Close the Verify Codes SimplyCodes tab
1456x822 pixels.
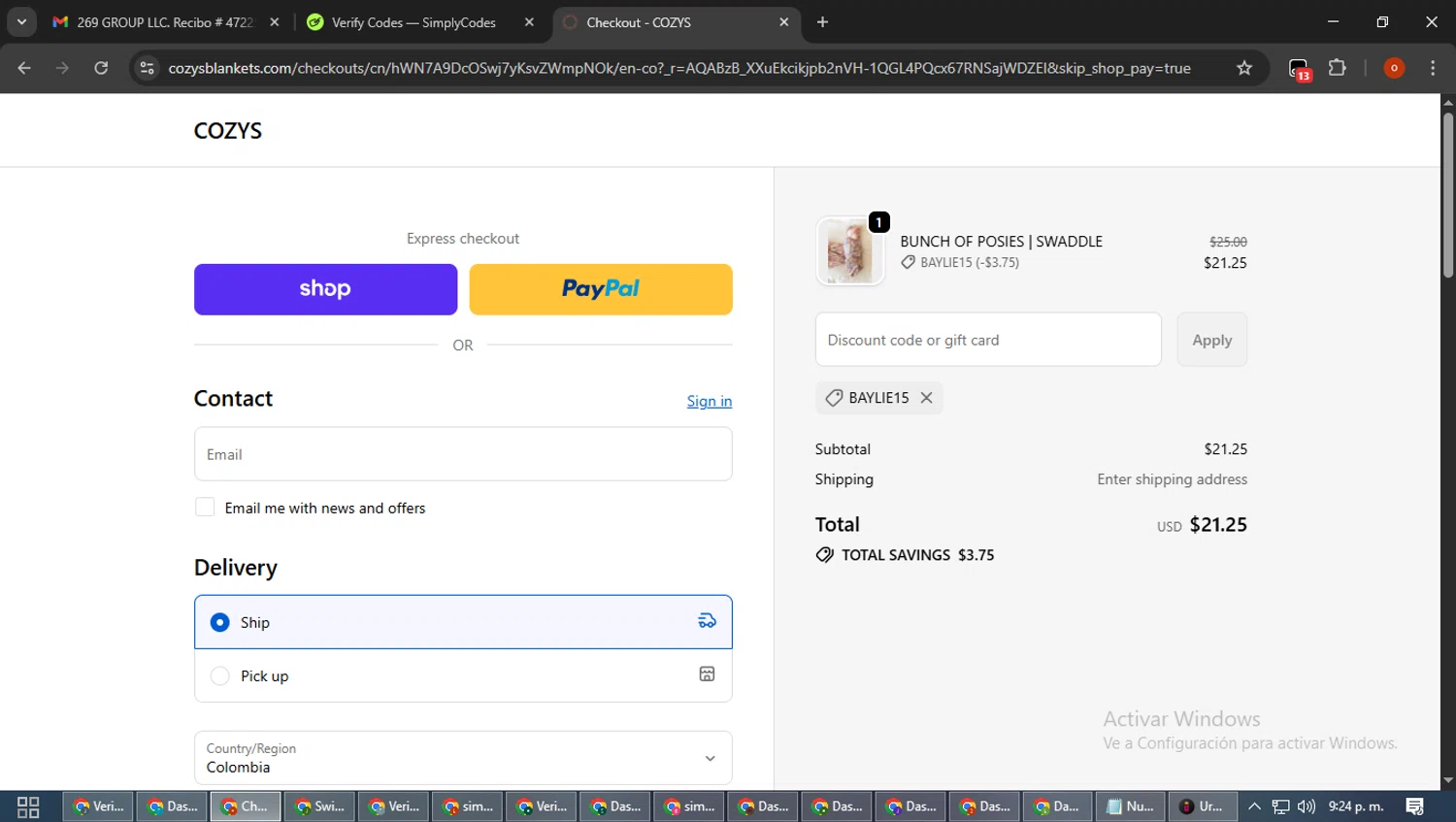(529, 22)
